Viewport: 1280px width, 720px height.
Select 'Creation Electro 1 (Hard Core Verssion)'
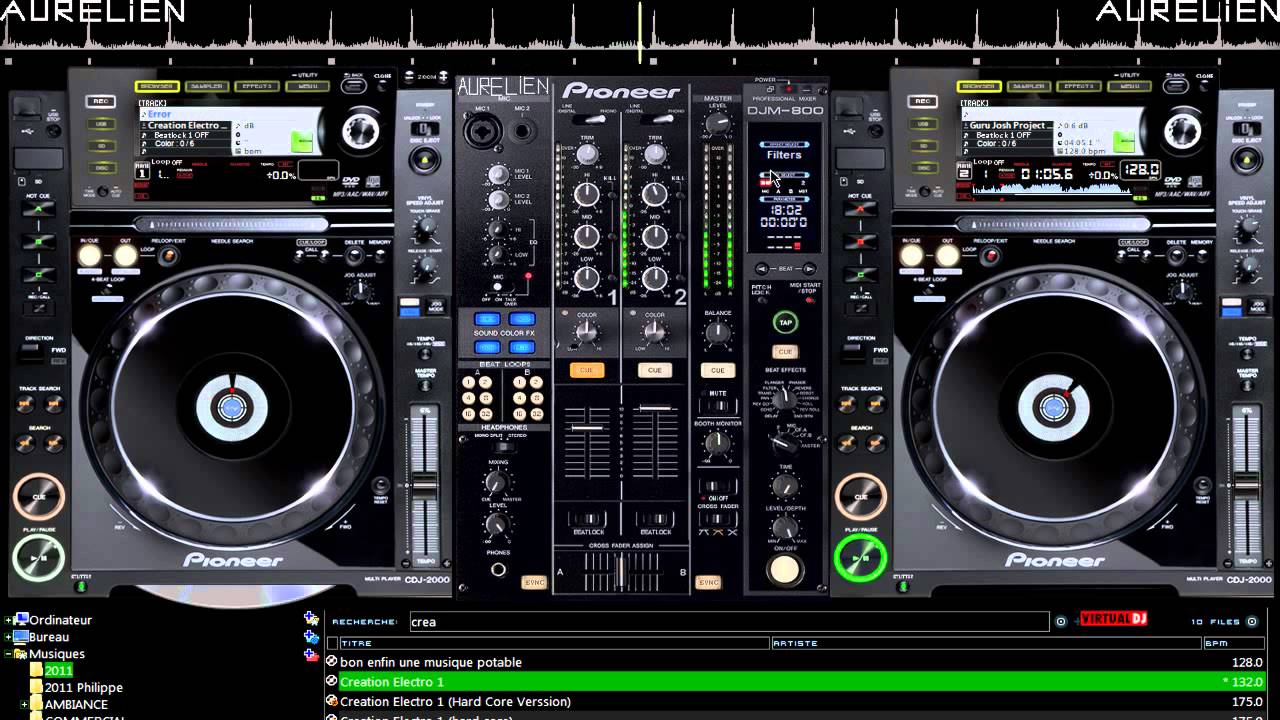796,702
